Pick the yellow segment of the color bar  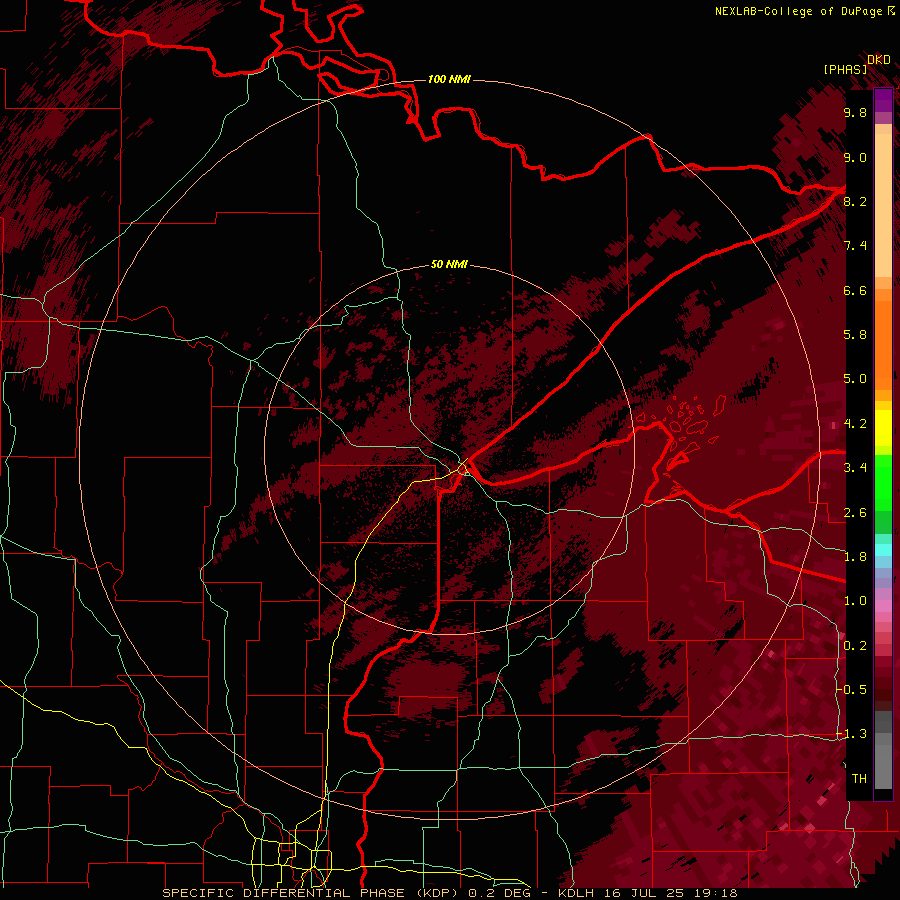point(883,428)
